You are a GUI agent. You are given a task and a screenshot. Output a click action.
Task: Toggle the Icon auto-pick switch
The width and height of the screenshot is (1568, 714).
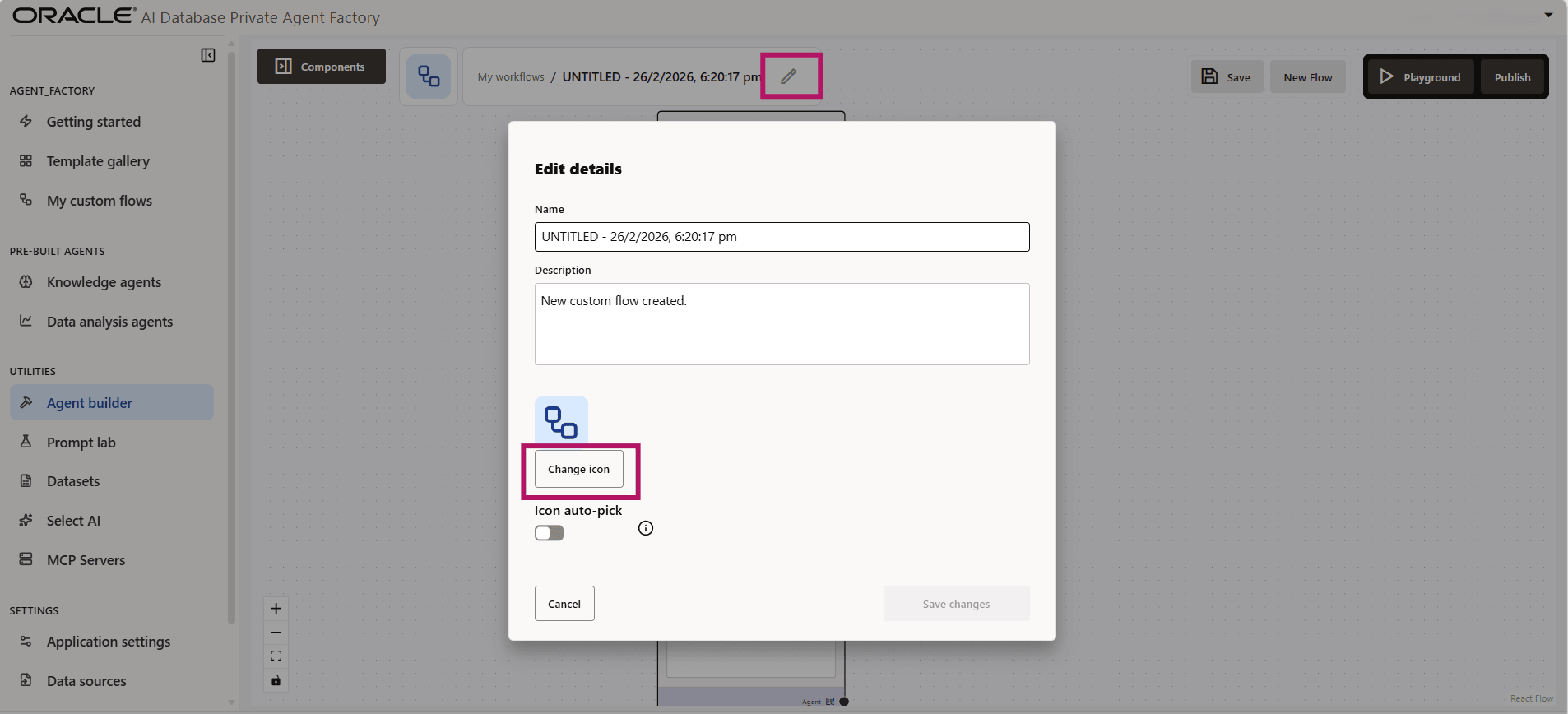(550, 533)
